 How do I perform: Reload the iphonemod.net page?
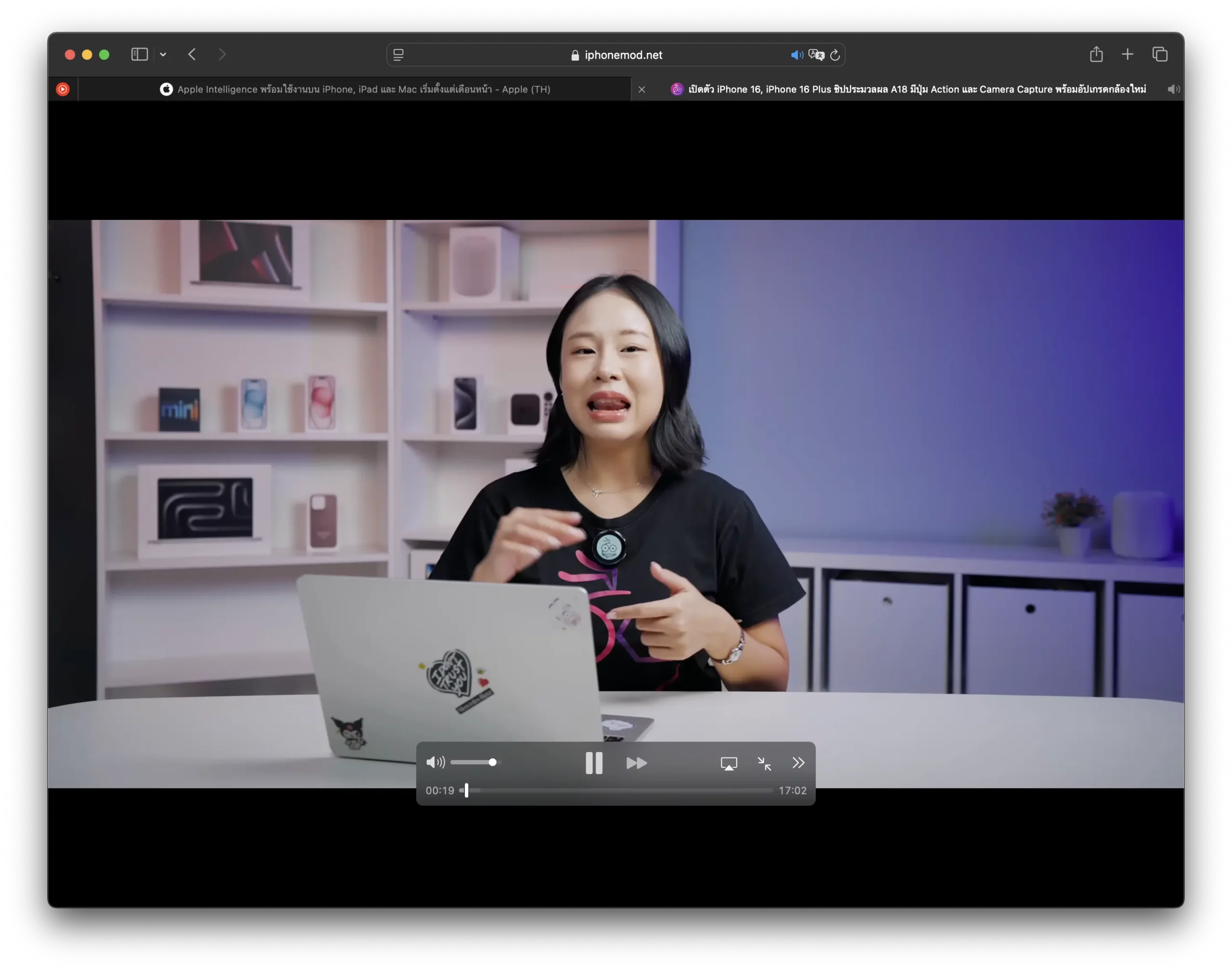[x=835, y=55]
